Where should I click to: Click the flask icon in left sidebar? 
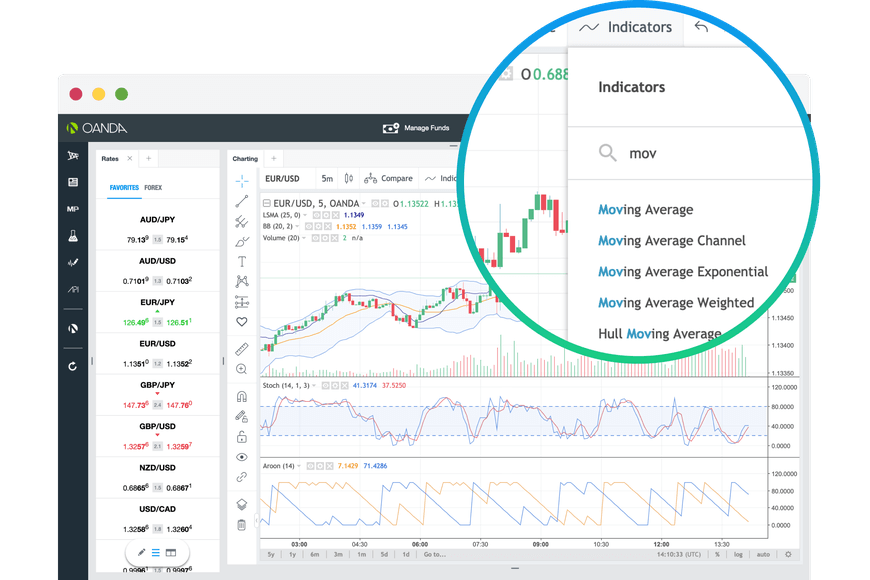(x=73, y=236)
